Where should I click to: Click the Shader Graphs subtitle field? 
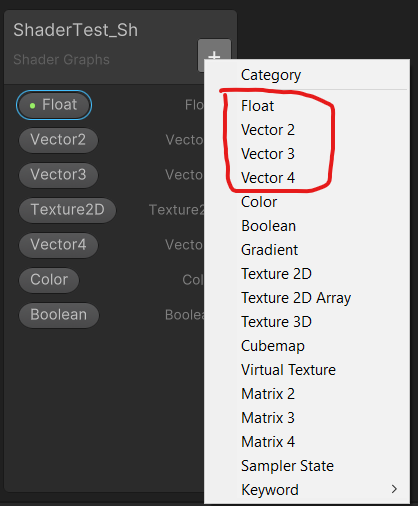[62, 60]
